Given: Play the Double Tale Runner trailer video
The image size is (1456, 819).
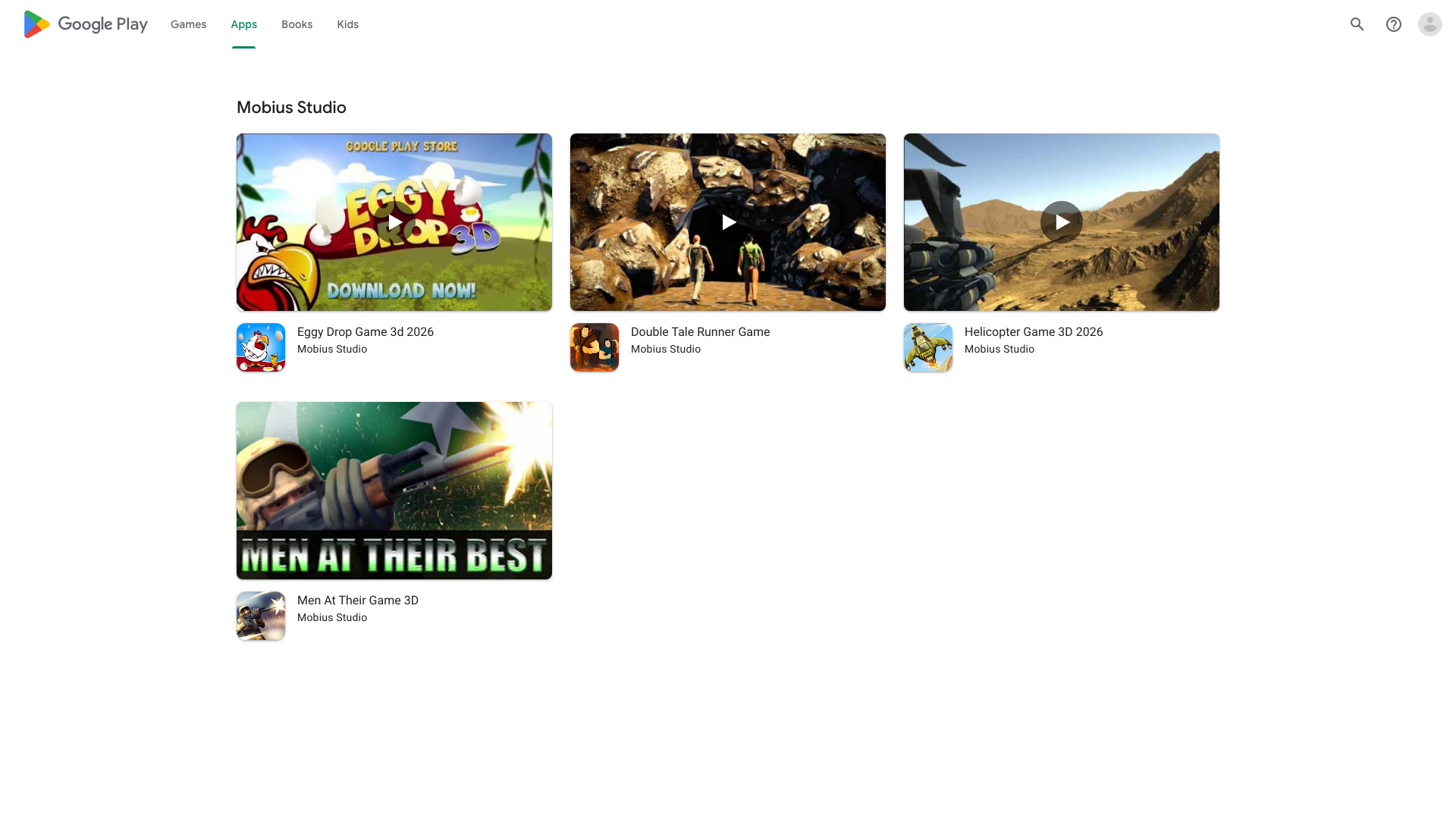Looking at the screenshot, I should click(x=728, y=222).
